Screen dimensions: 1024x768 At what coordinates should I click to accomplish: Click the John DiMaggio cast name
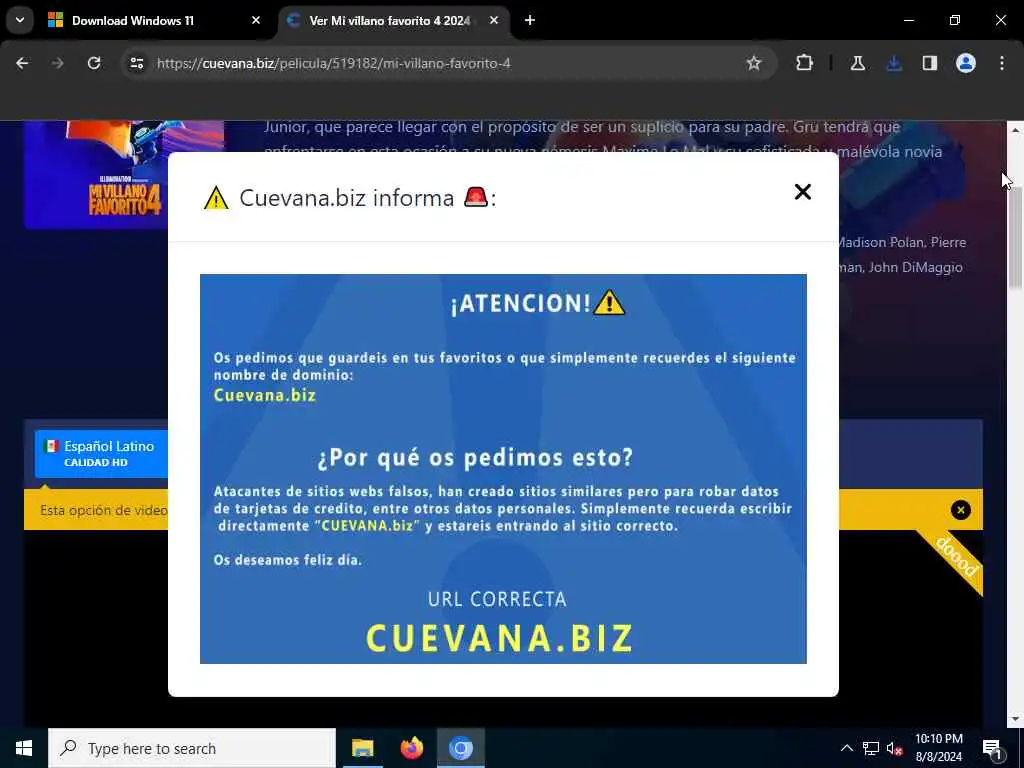[x=915, y=267]
